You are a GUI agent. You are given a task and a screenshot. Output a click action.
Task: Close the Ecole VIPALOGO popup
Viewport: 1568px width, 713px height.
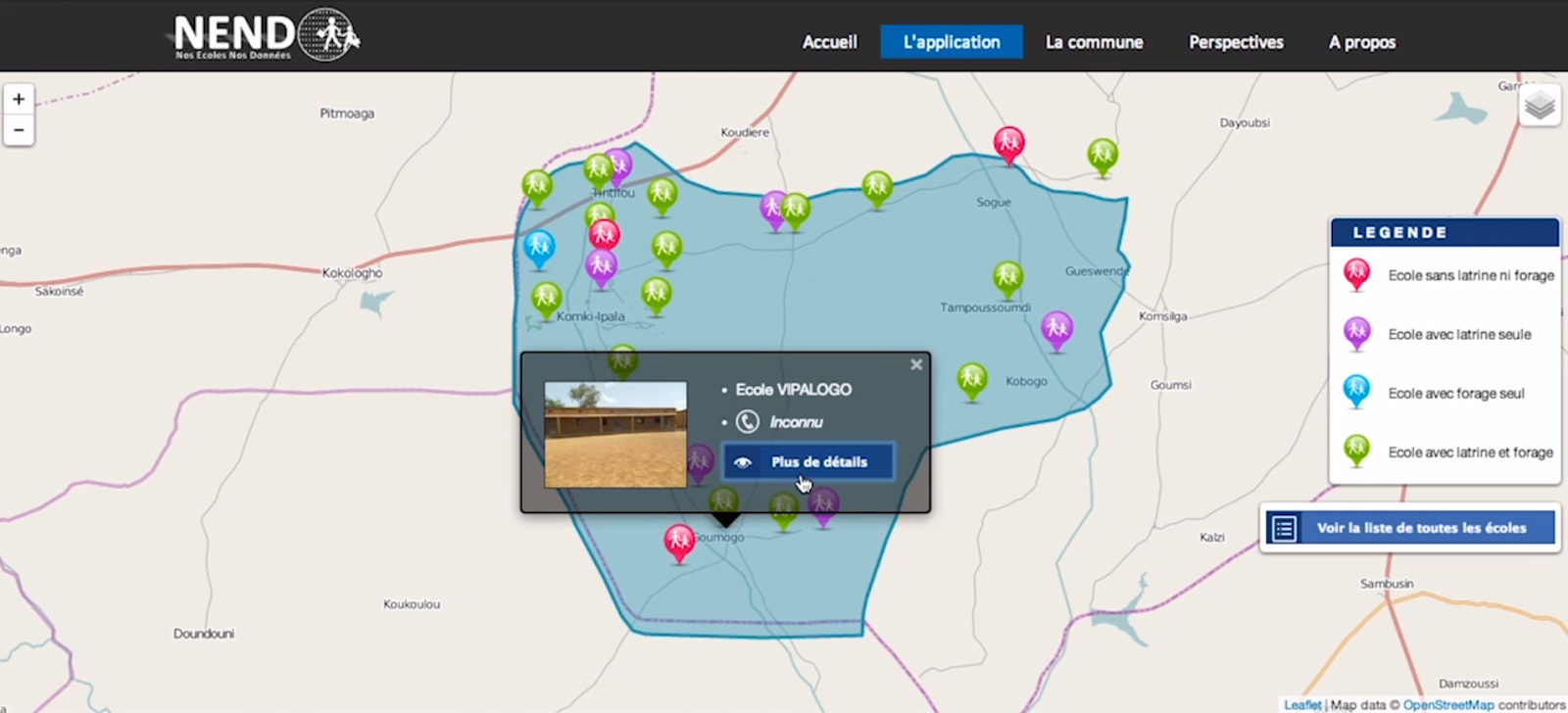pyautogui.click(x=916, y=364)
